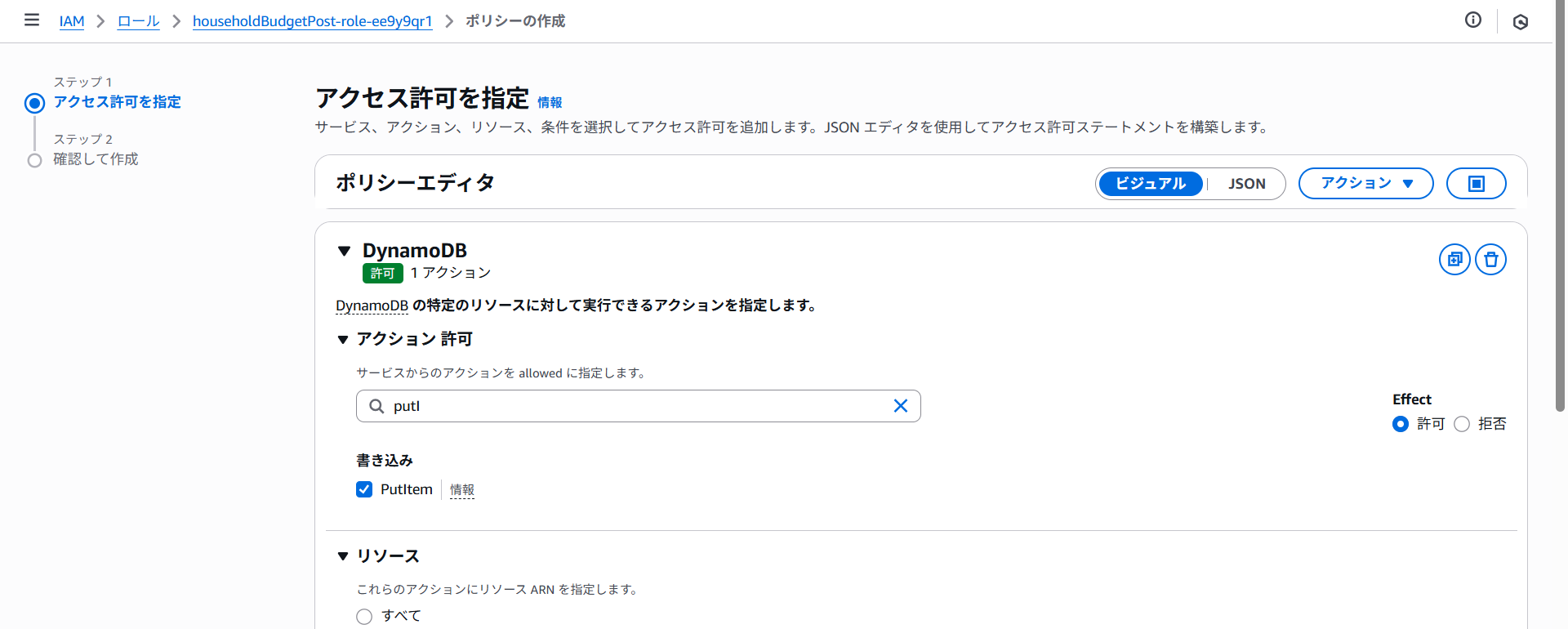Click the info circle icon in header
This screenshot has width=1568, height=629.
click(x=1472, y=20)
